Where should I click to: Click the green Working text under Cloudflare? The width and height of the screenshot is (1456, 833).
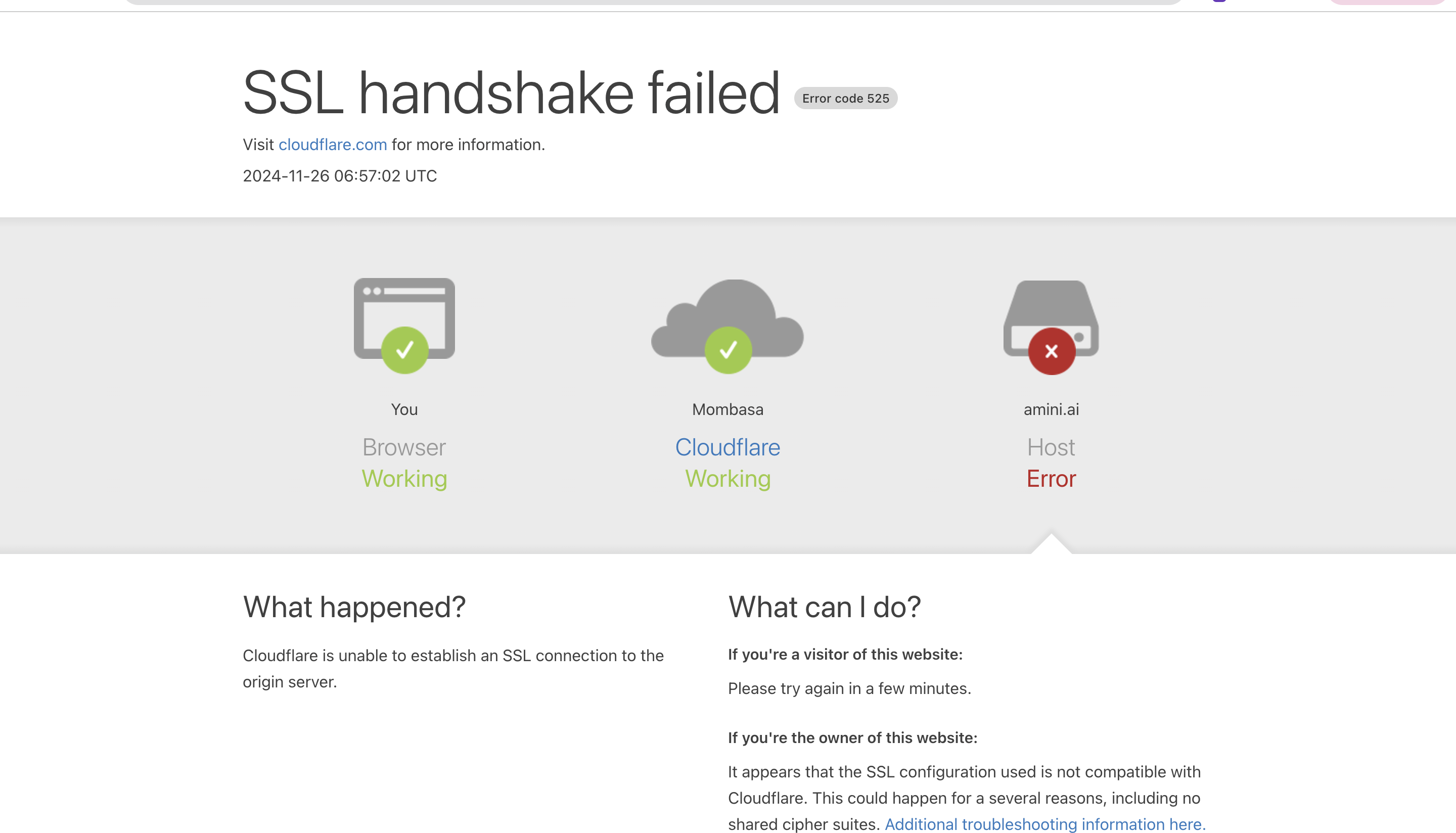[x=727, y=479]
